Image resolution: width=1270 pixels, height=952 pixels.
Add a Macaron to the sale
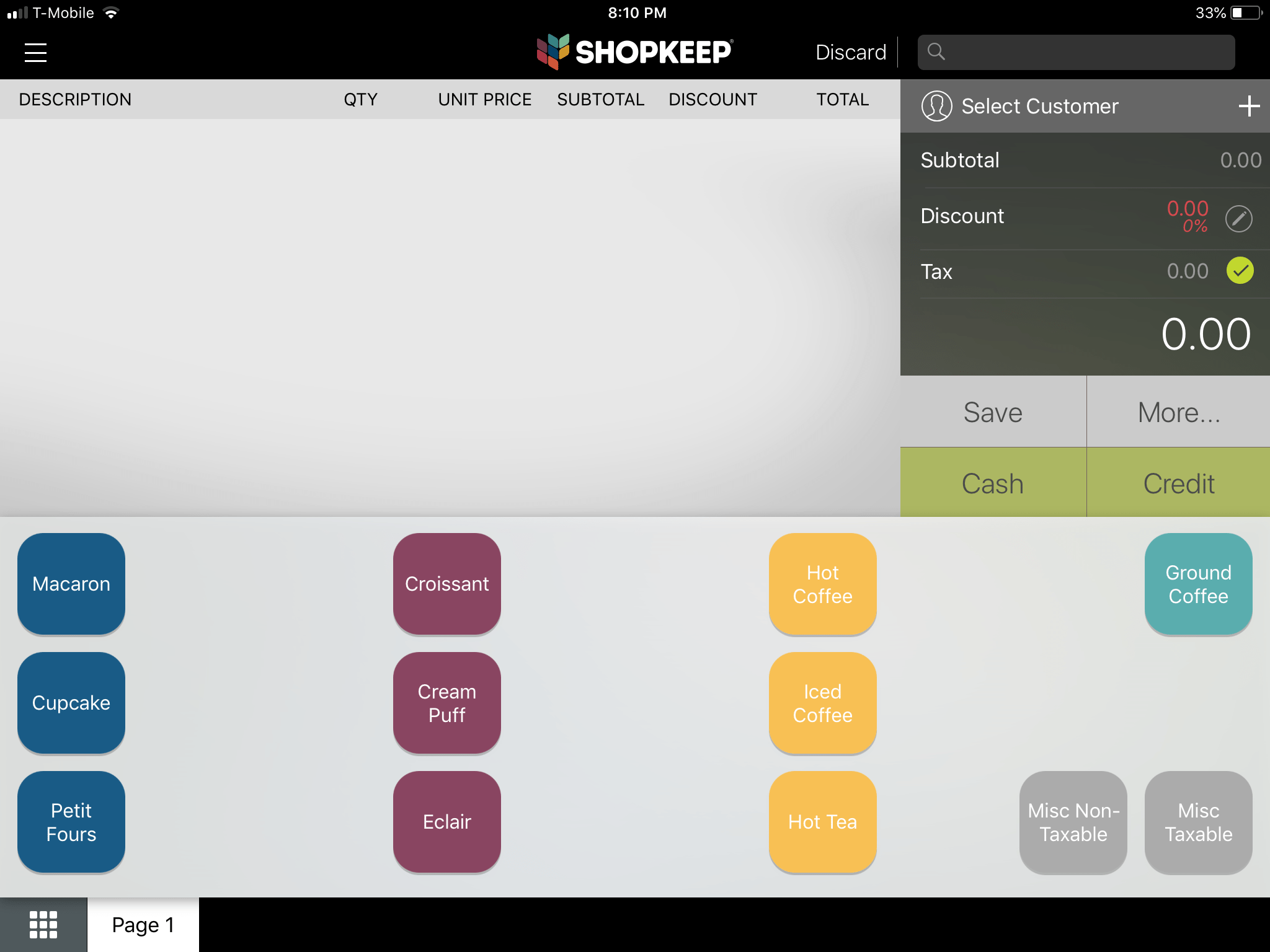click(x=71, y=584)
